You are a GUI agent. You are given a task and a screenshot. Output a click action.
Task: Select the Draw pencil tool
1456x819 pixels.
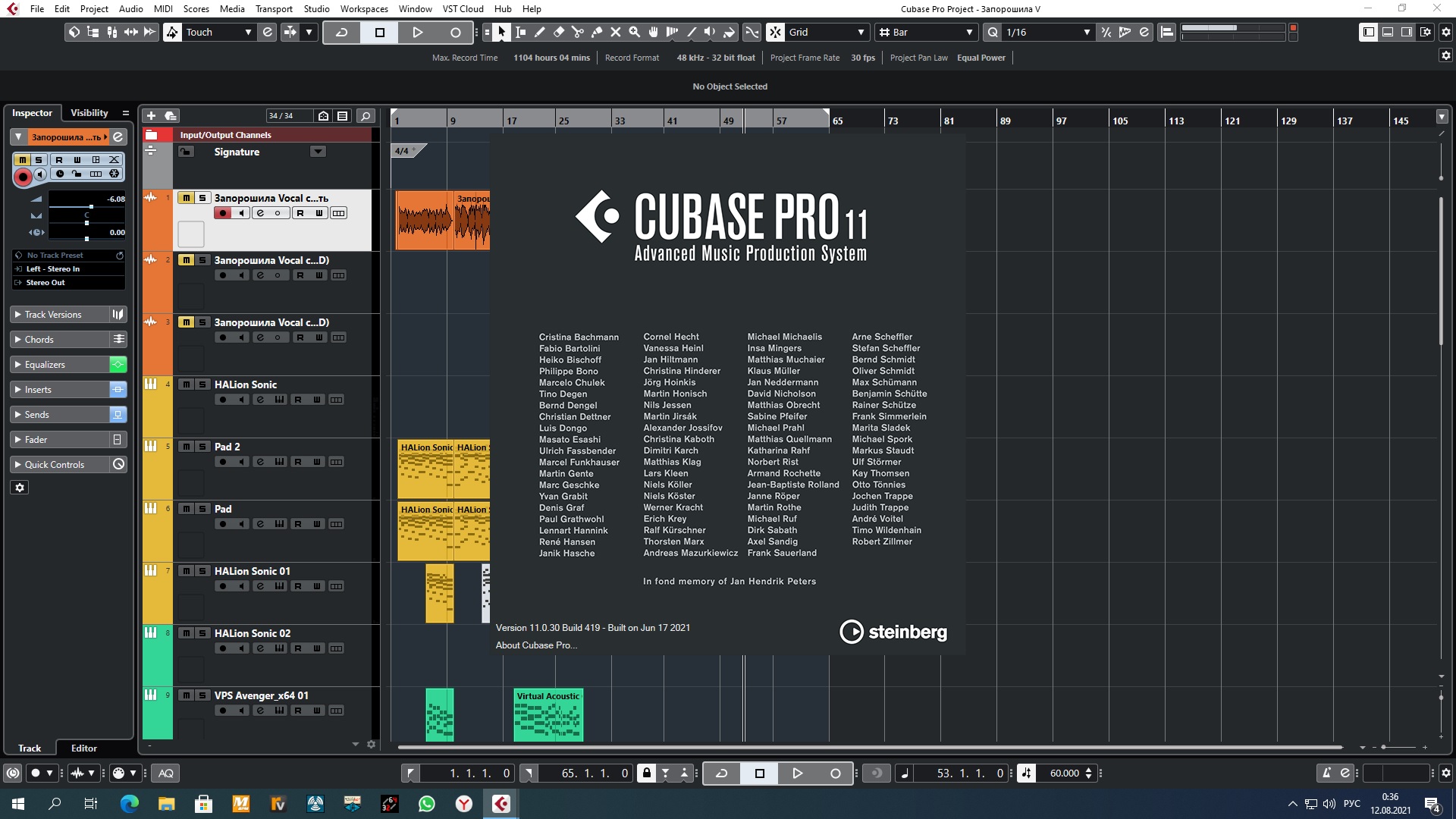pos(540,32)
